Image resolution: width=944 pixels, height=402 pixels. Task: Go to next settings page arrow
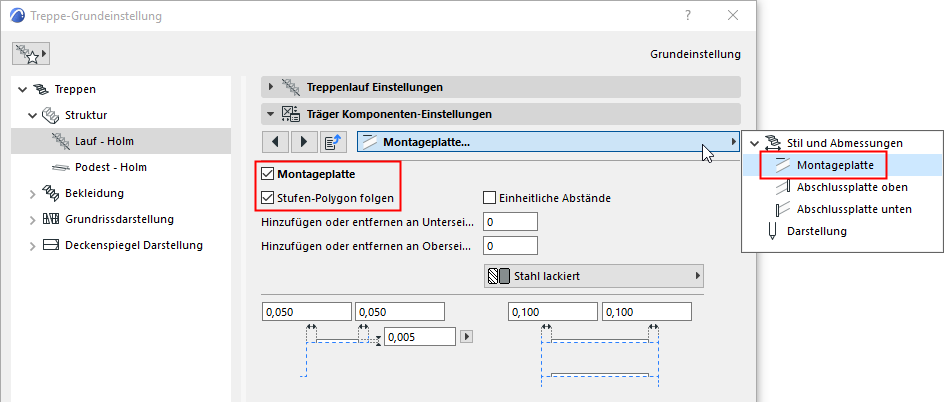click(x=304, y=142)
